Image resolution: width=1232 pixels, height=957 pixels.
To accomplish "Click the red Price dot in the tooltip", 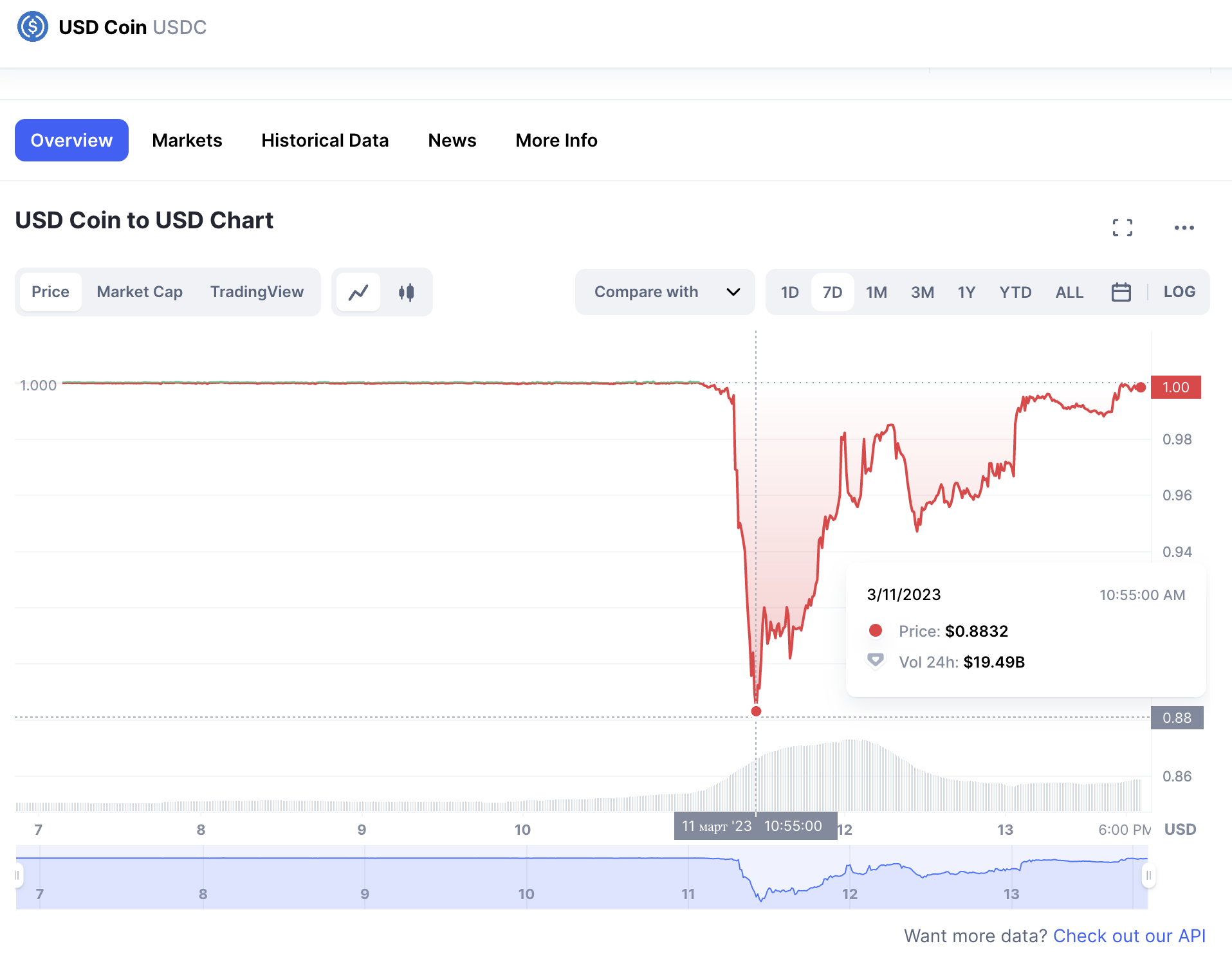I will (x=876, y=630).
